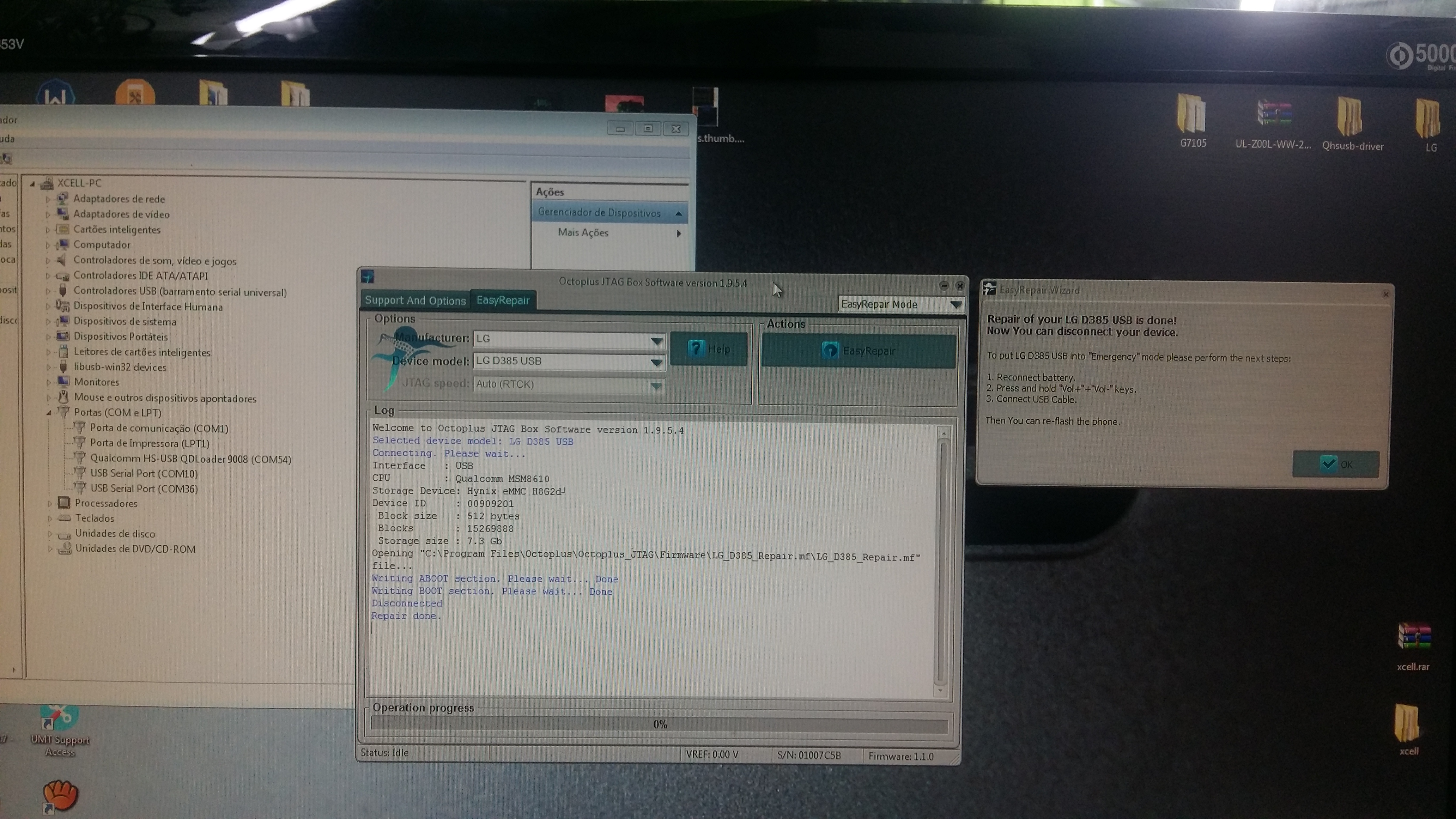Click the 'Repair done.' log line
This screenshot has width=1456, height=819.
point(406,615)
